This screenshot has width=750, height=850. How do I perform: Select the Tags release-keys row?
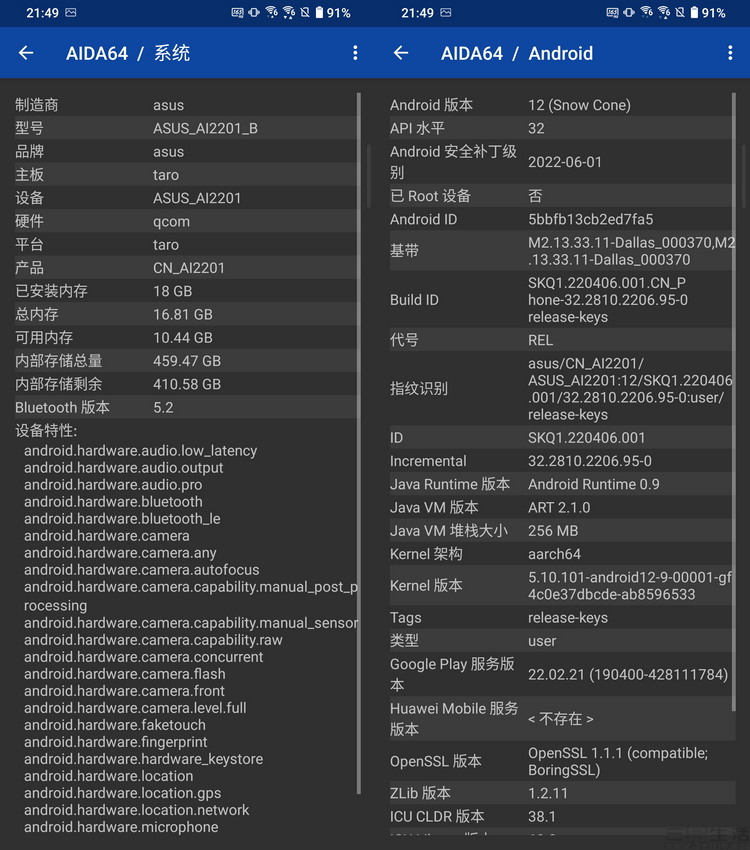point(560,617)
